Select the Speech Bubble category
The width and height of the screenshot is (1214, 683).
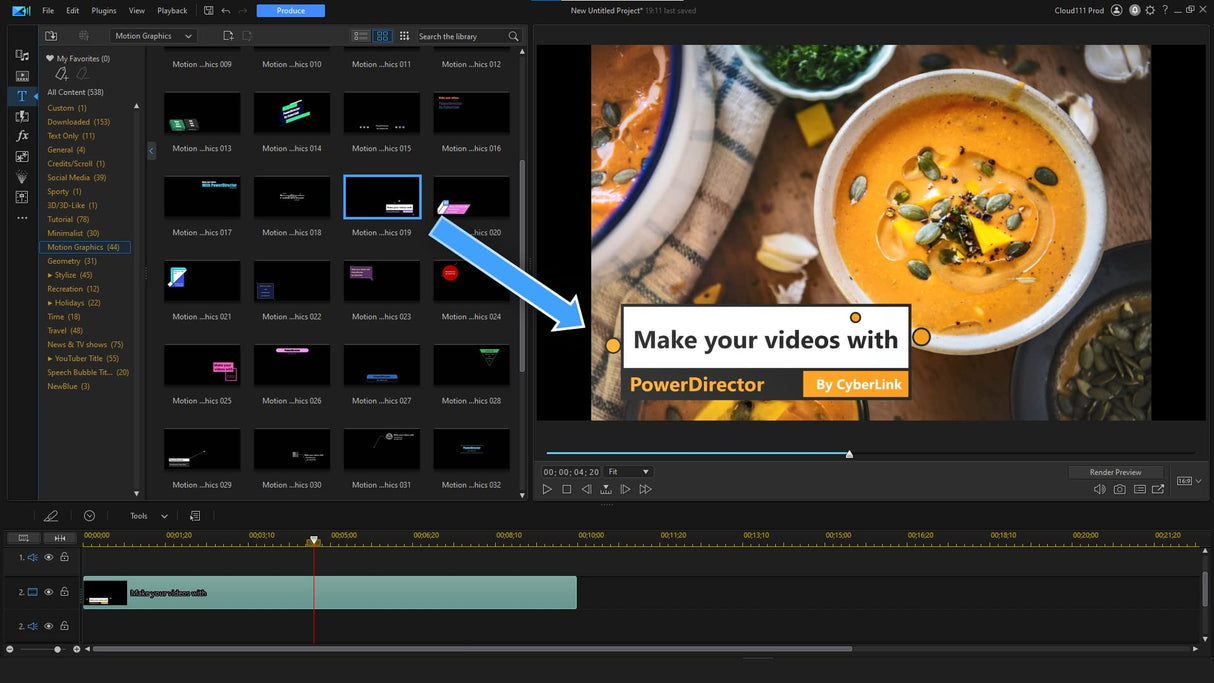point(88,372)
